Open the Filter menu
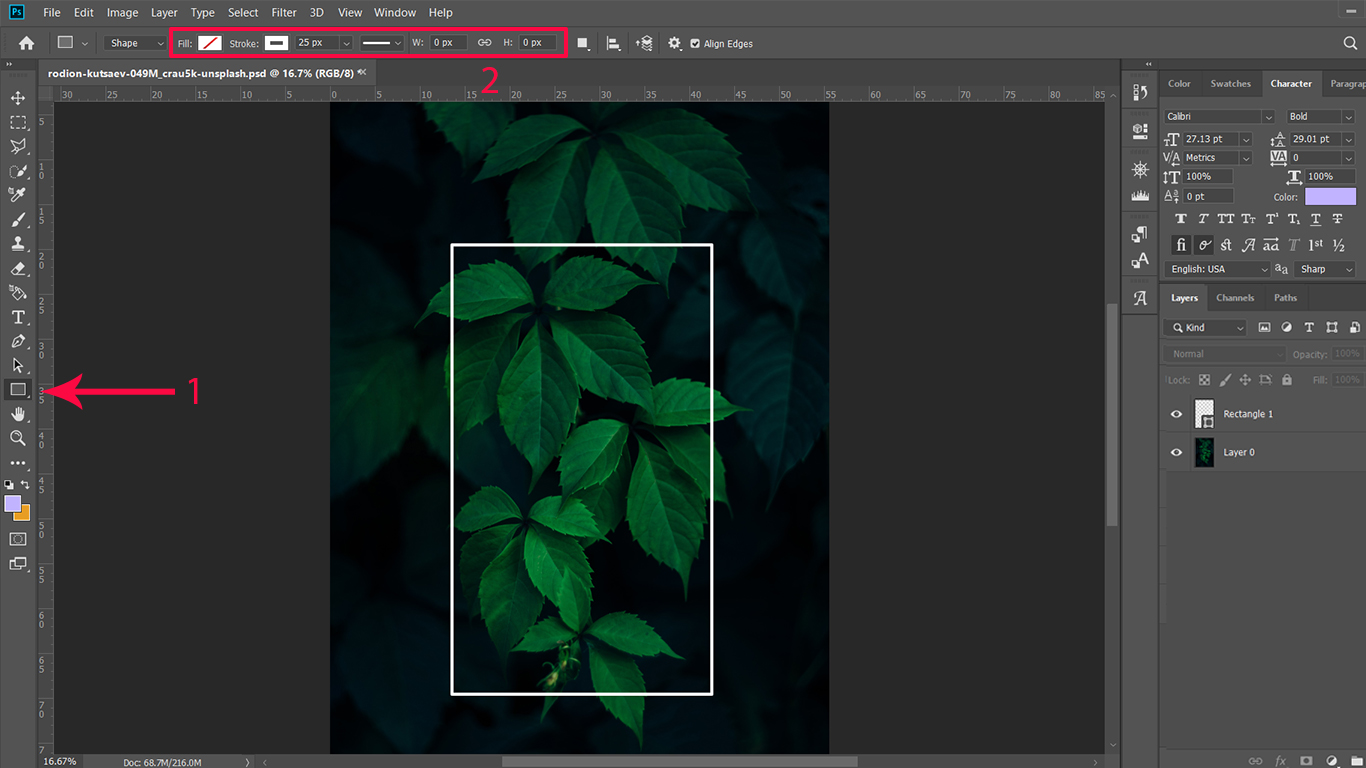This screenshot has width=1366, height=768. point(284,13)
